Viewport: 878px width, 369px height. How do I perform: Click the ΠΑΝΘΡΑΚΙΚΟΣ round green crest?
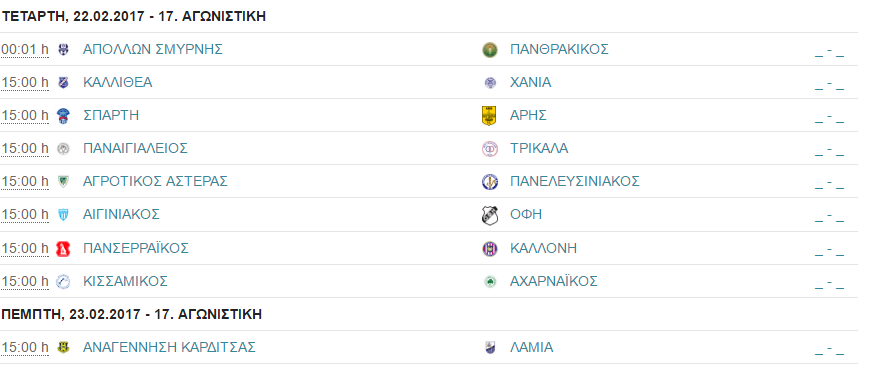click(x=490, y=50)
